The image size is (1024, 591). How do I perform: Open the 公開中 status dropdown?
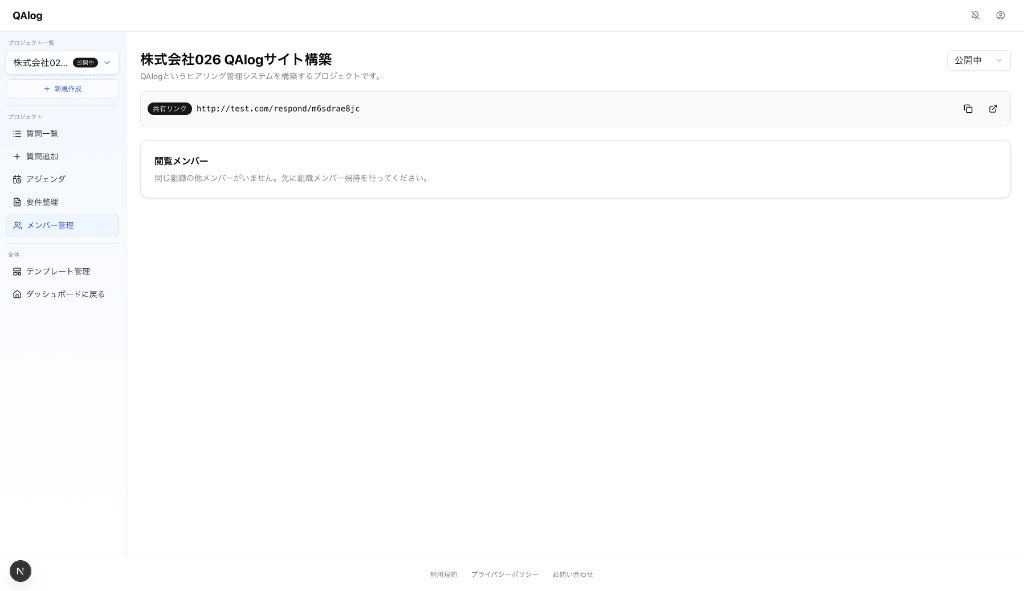point(978,60)
